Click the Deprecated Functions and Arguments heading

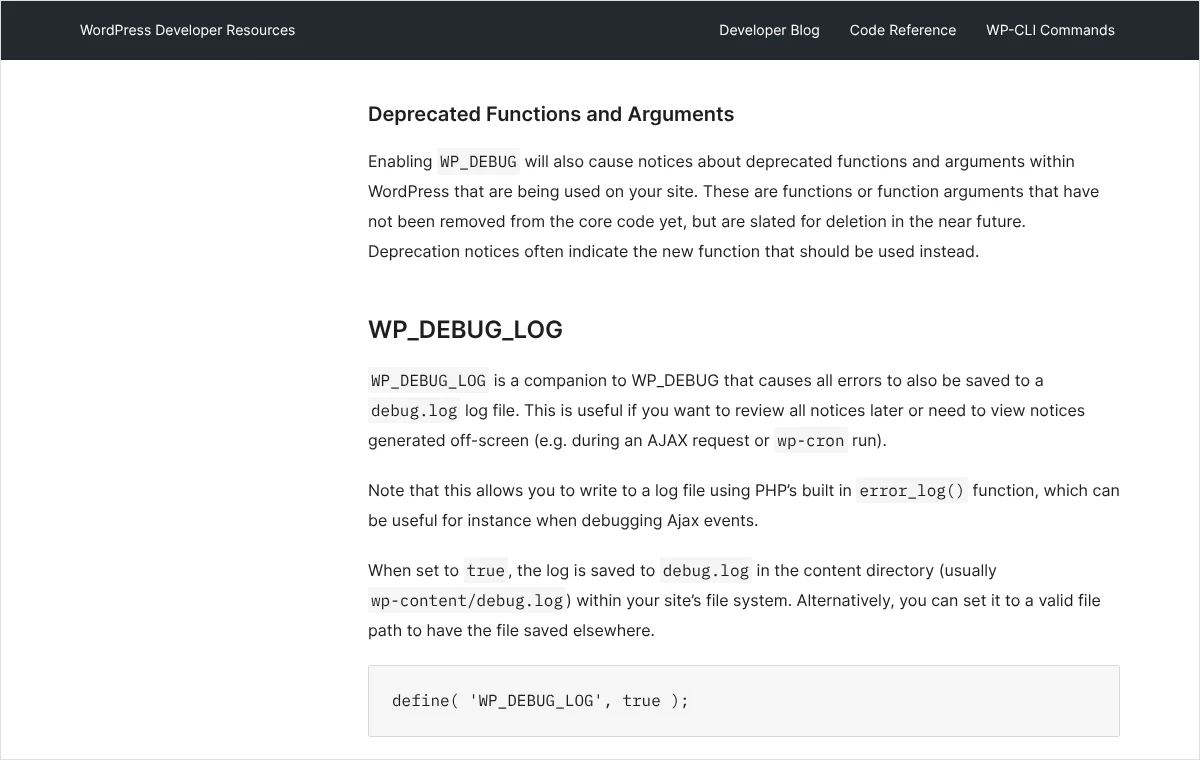[x=551, y=114]
